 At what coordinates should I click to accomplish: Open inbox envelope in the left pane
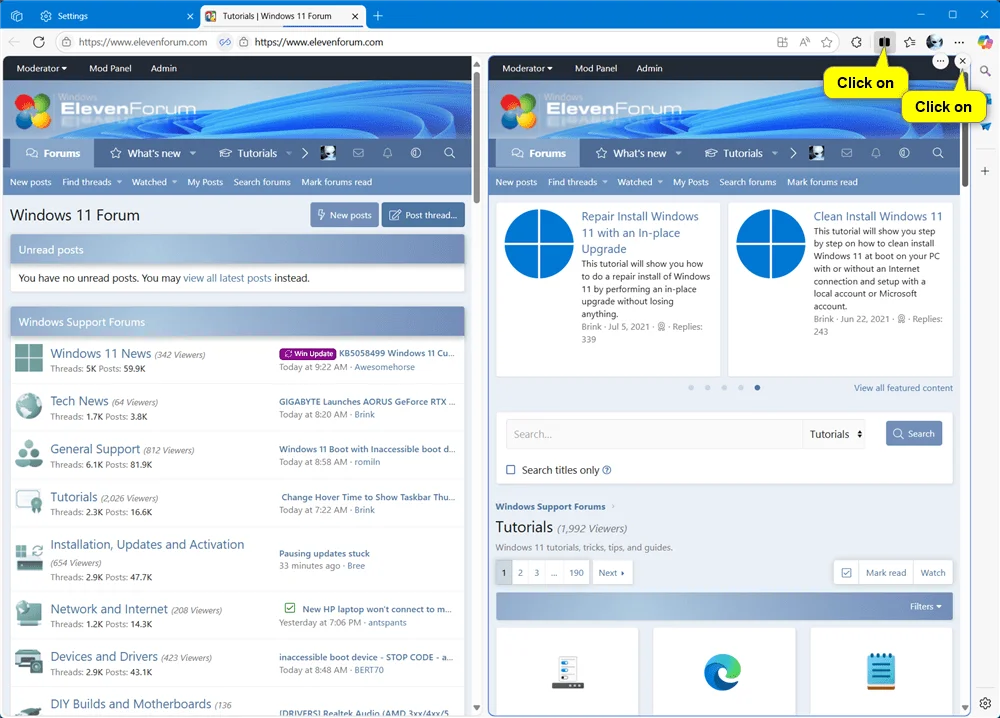coord(358,153)
